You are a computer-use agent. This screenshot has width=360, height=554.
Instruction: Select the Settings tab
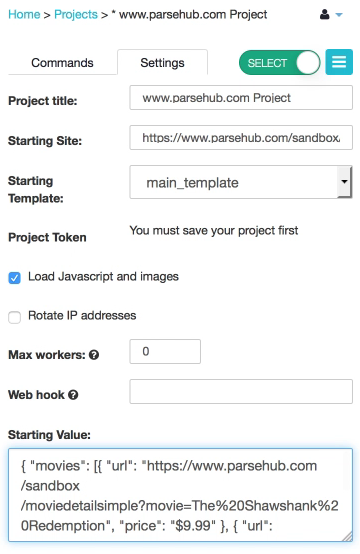[162, 63]
